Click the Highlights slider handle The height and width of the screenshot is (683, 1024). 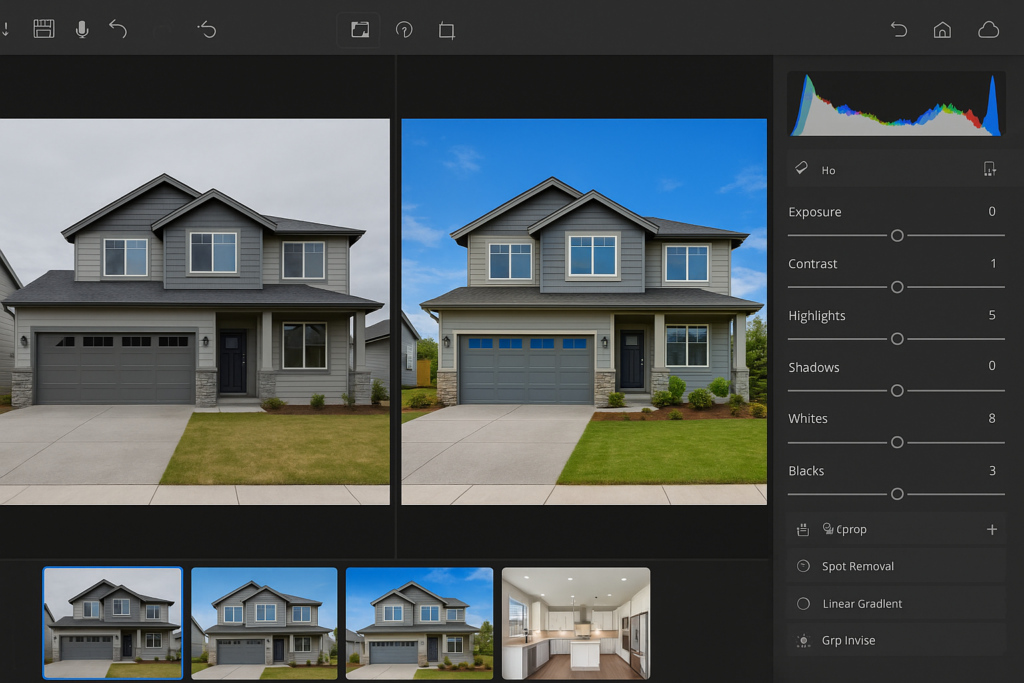(x=897, y=339)
